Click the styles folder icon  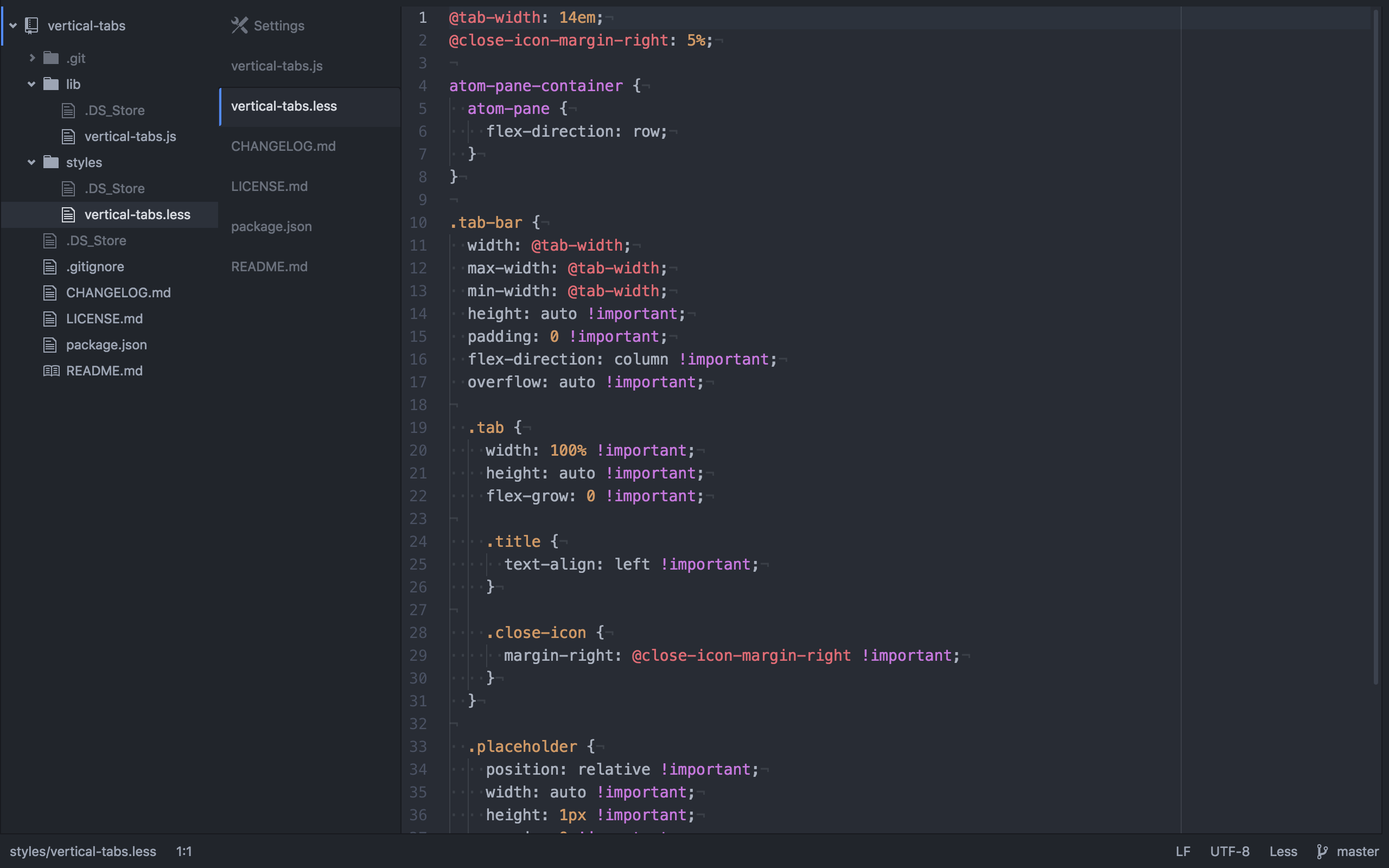pos(51,162)
